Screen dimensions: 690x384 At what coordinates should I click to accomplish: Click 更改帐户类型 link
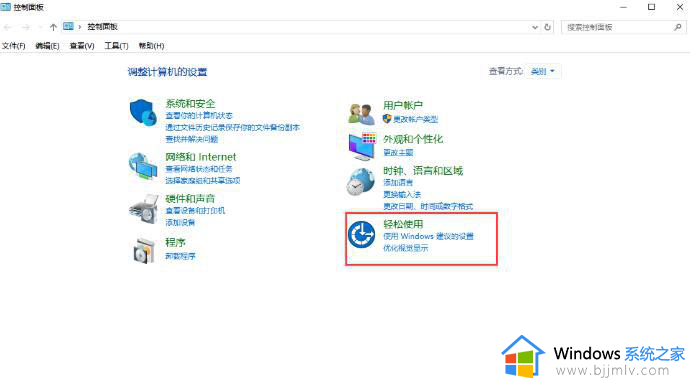coord(415,119)
